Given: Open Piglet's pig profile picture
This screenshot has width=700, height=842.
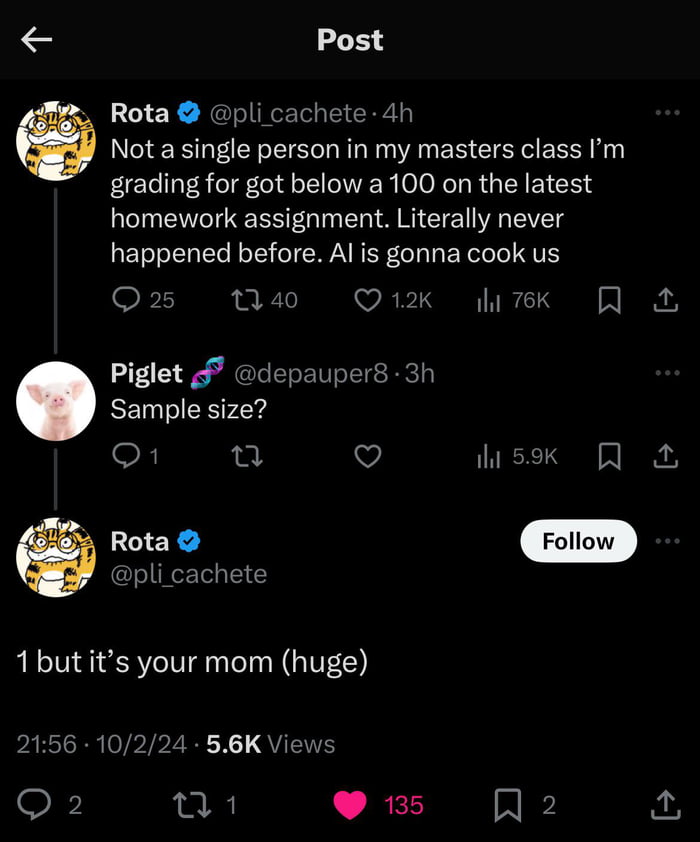Looking at the screenshot, I should tap(56, 401).
